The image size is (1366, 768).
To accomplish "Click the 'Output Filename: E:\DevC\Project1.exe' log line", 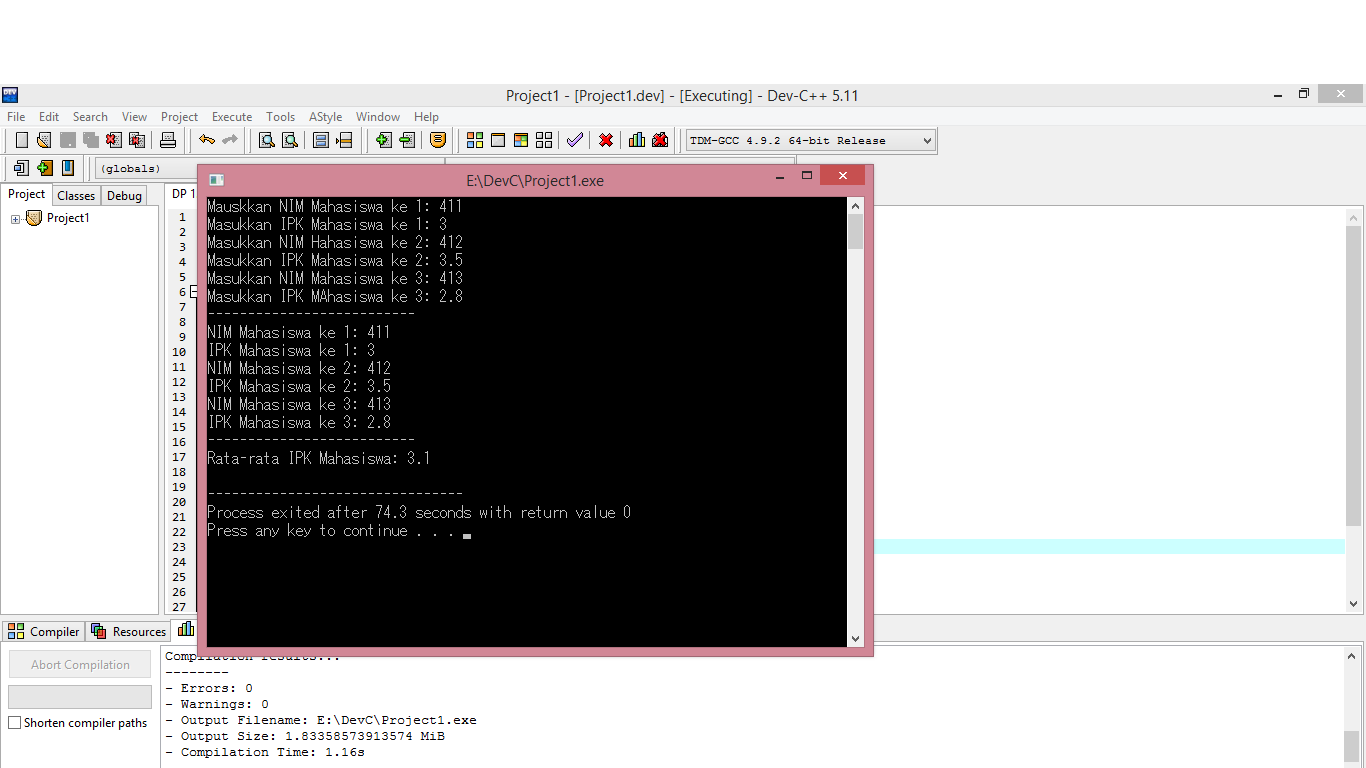I will (x=320, y=720).
